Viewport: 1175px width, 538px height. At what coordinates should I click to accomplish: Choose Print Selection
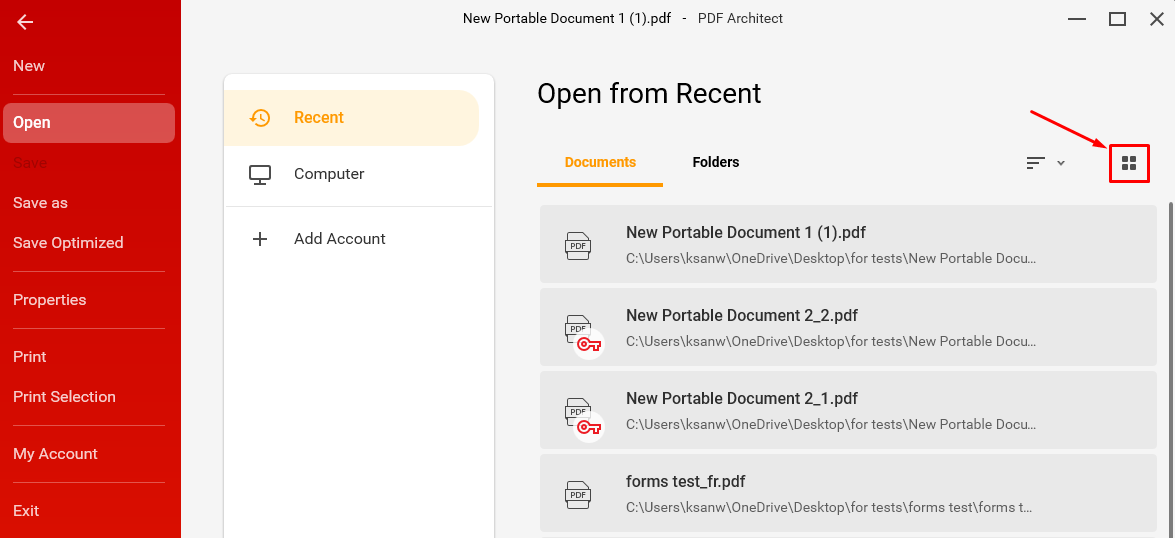click(x=64, y=397)
